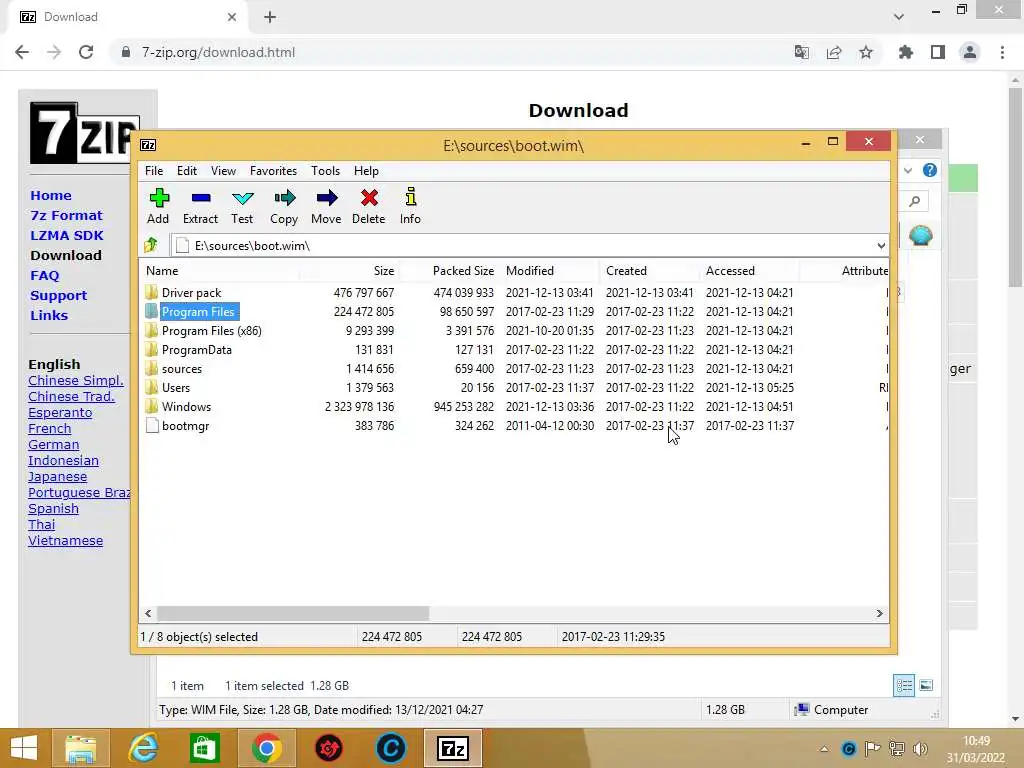The image size is (1024, 768).
Task: Open Internet Explorer from the taskbar
Action: coord(143,748)
